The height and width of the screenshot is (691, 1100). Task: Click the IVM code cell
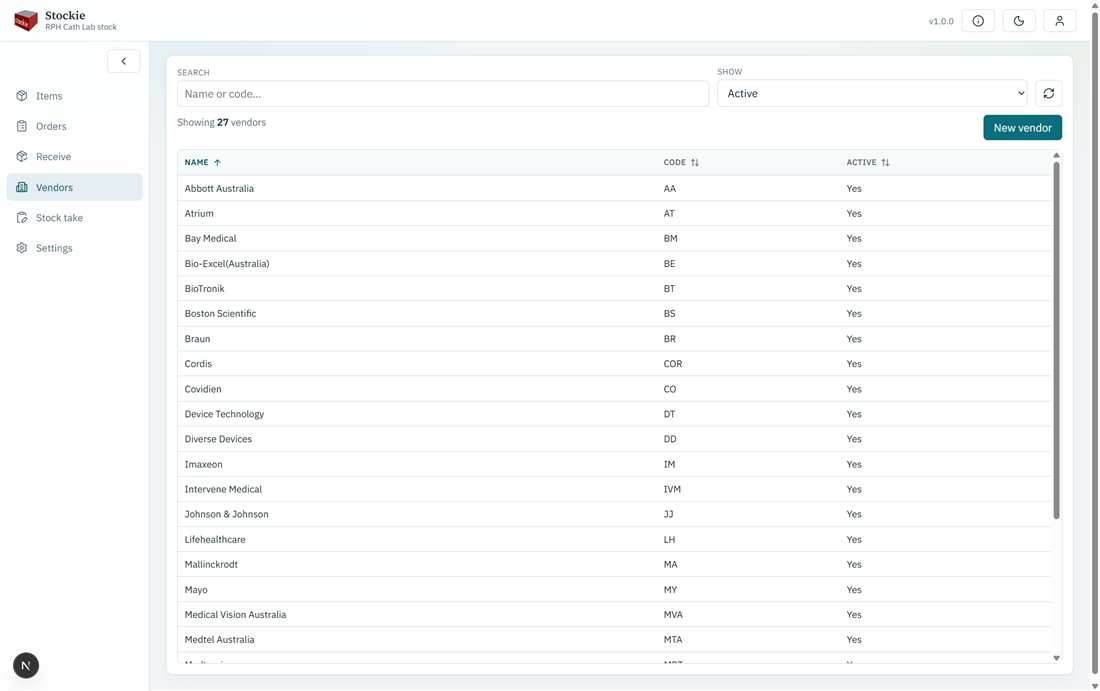(x=672, y=489)
